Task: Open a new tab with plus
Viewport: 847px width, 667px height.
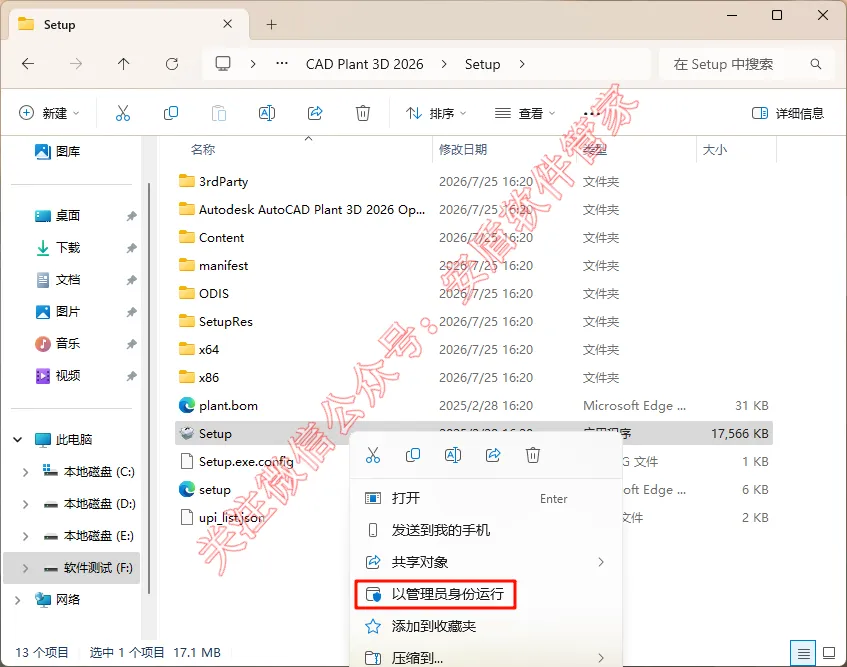Action: (x=272, y=24)
